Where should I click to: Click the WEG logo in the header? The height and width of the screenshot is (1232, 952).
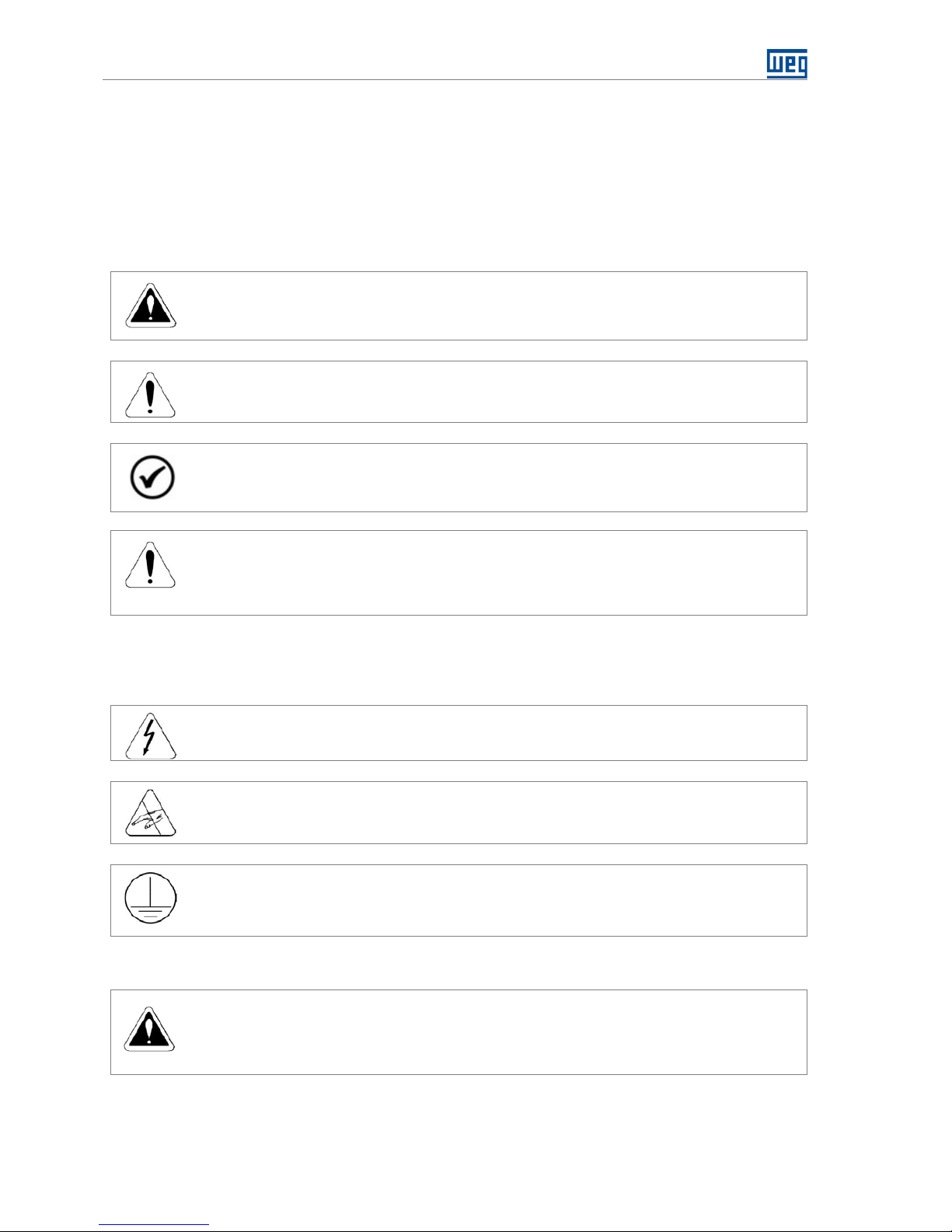[786, 64]
